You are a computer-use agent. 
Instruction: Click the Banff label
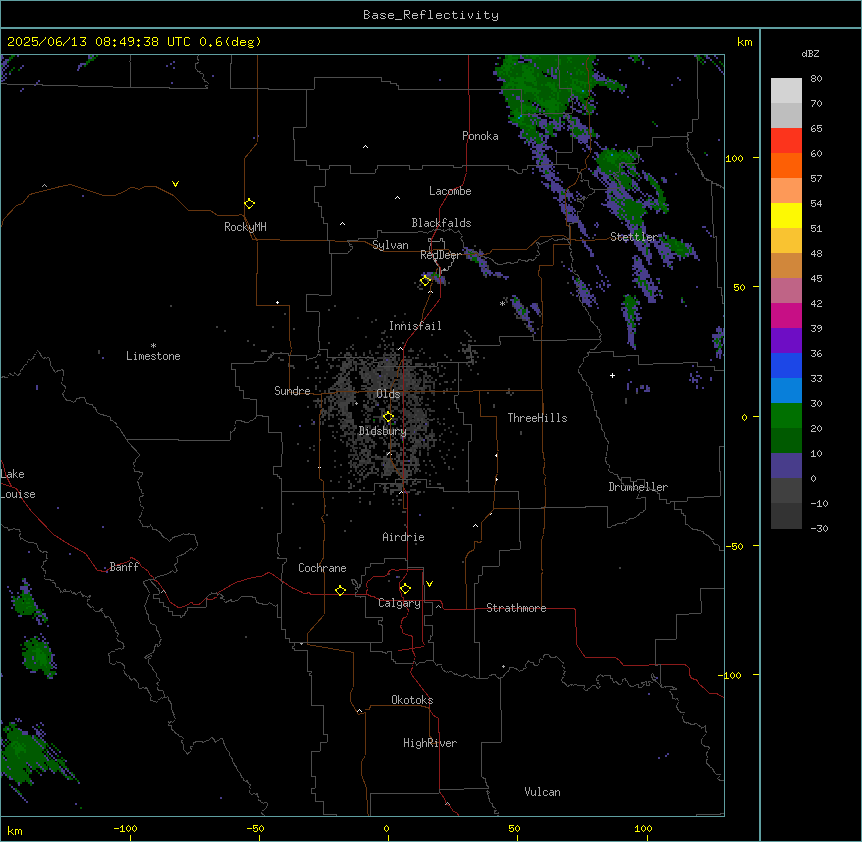tap(124, 567)
